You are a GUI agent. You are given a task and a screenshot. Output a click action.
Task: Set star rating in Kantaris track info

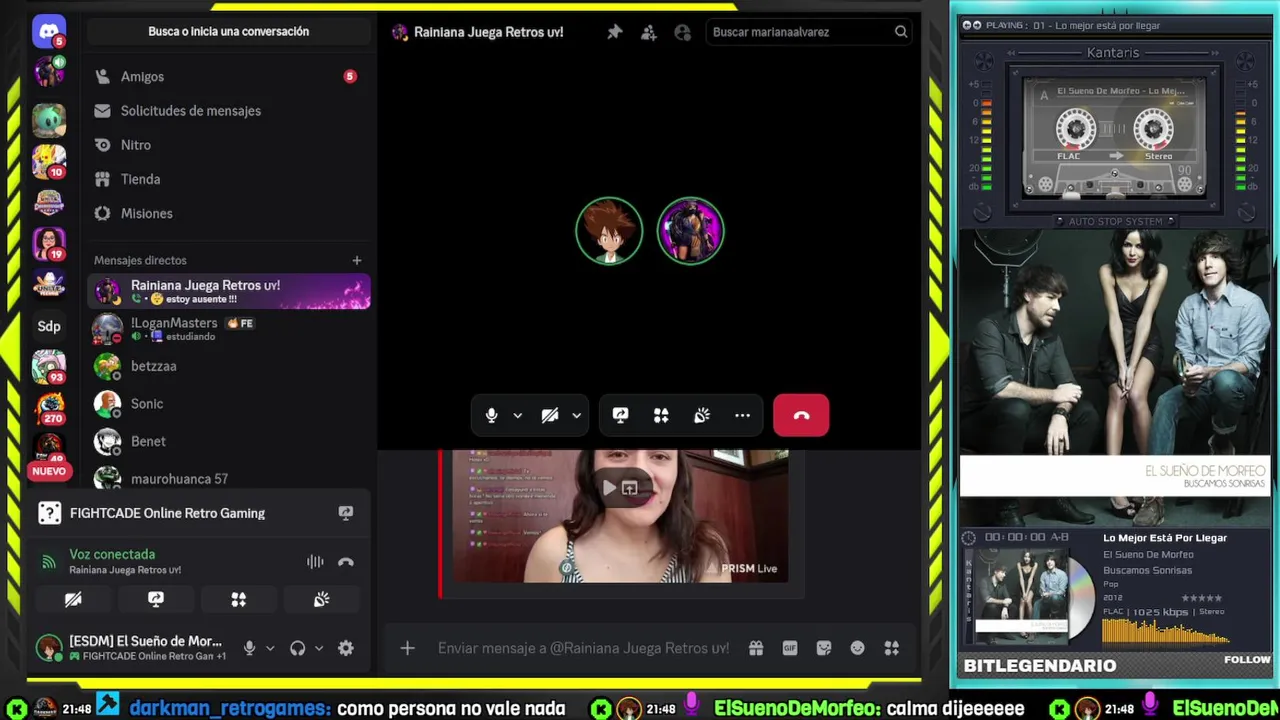pyautogui.click(x=1202, y=598)
